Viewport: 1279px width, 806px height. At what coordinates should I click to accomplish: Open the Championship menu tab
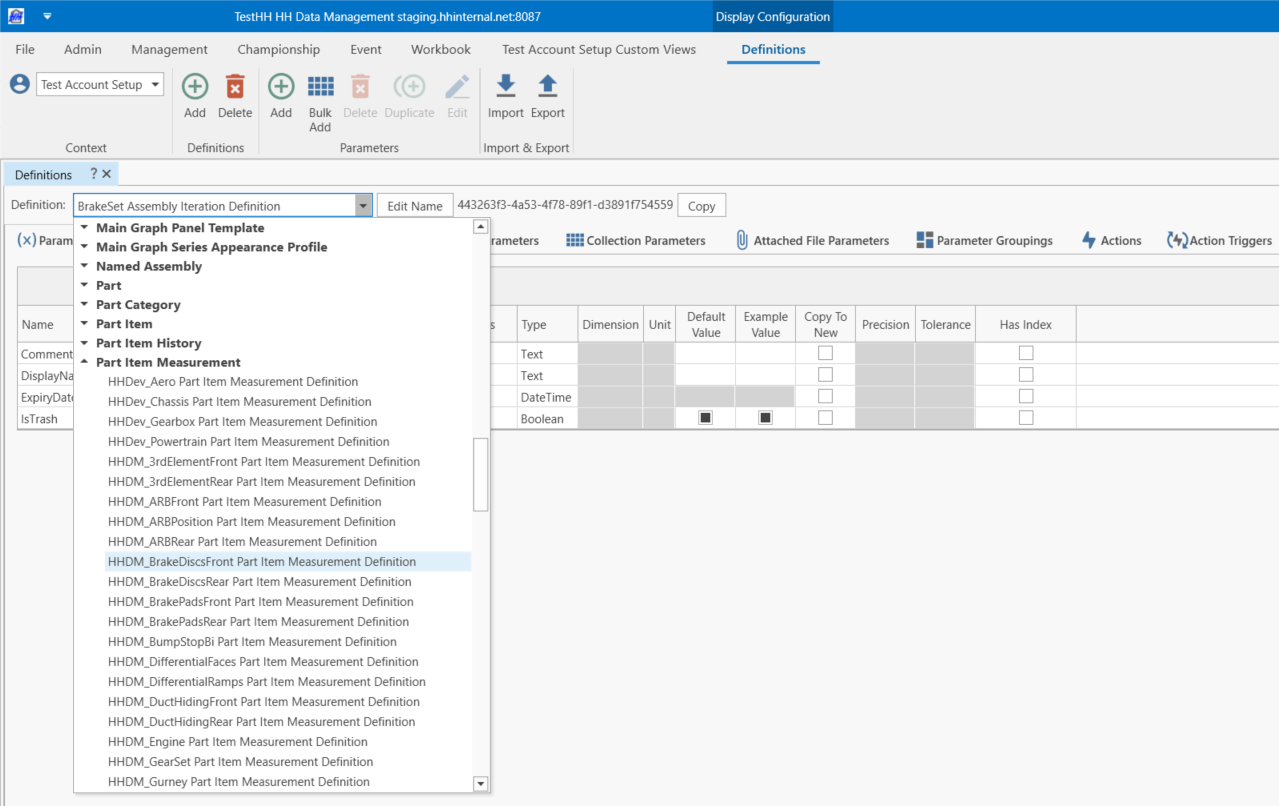click(x=278, y=49)
